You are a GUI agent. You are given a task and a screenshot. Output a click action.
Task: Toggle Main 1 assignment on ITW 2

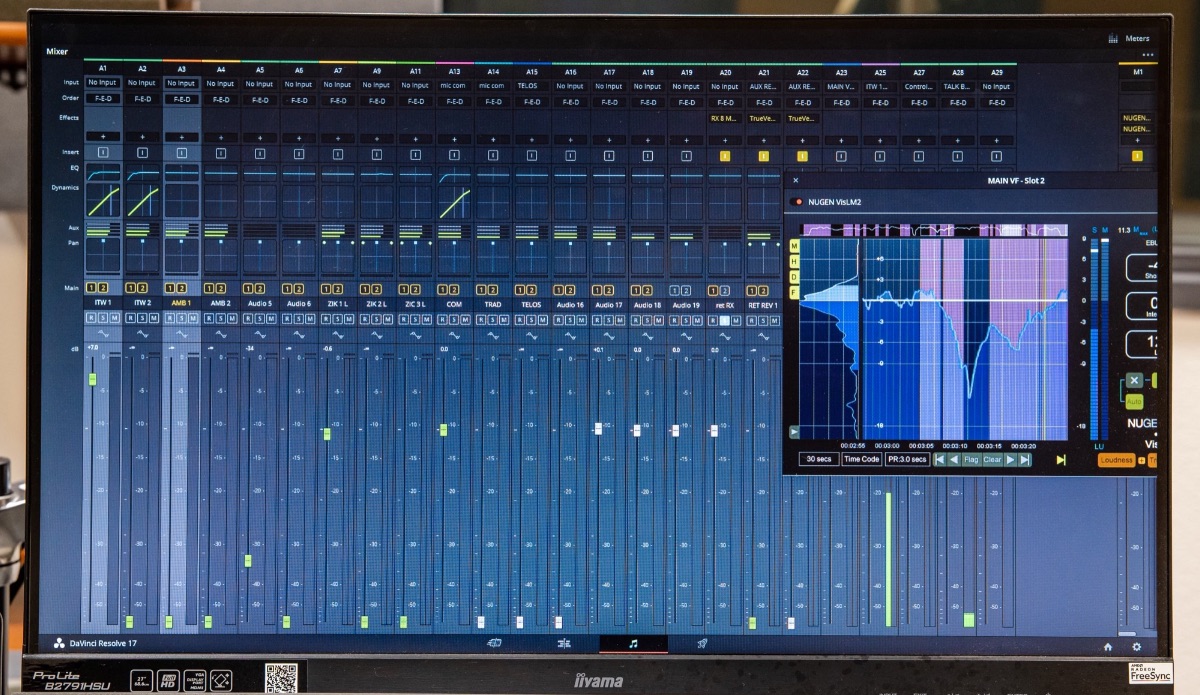coord(130,288)
